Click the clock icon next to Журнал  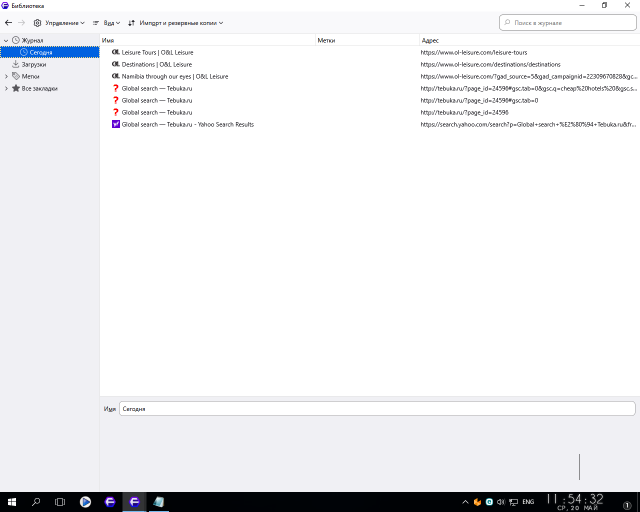point(16,40)
